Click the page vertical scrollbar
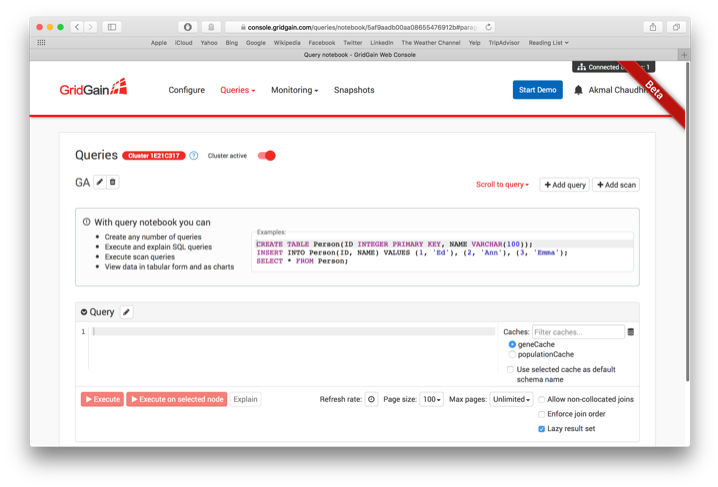The height and width of the screenshot is (487, 718). click(687, 222)
